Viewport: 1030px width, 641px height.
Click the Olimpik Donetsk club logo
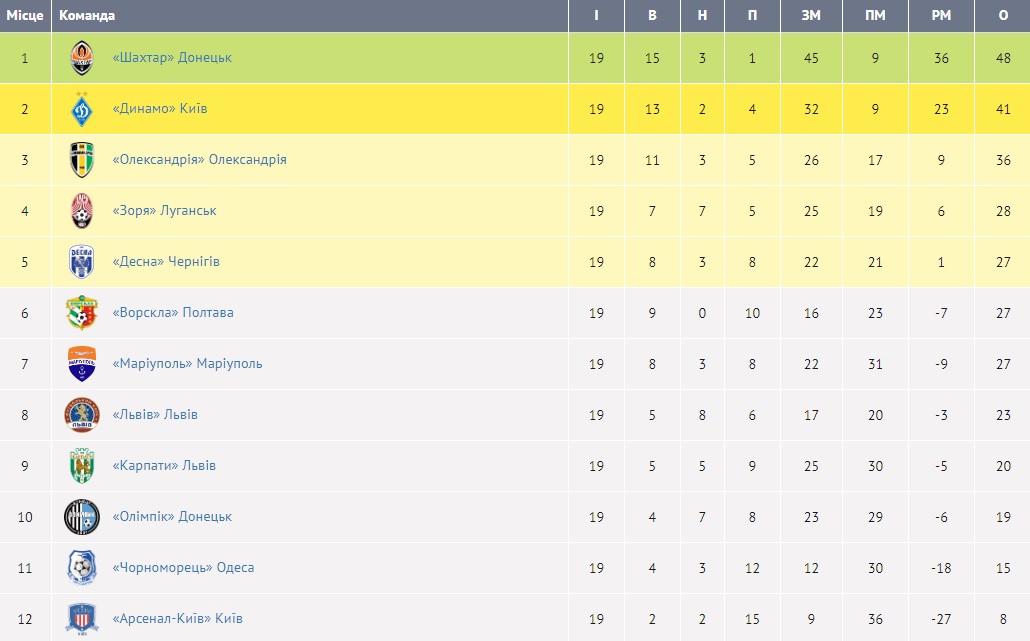coord(82,517)
